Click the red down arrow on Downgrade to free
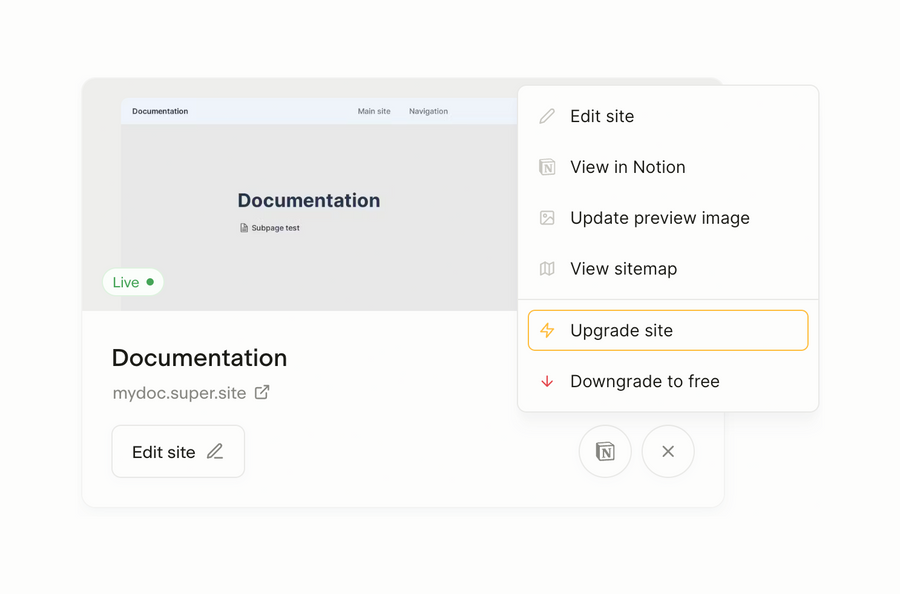The width and height of the screenshot is (900, 594). 547,381
